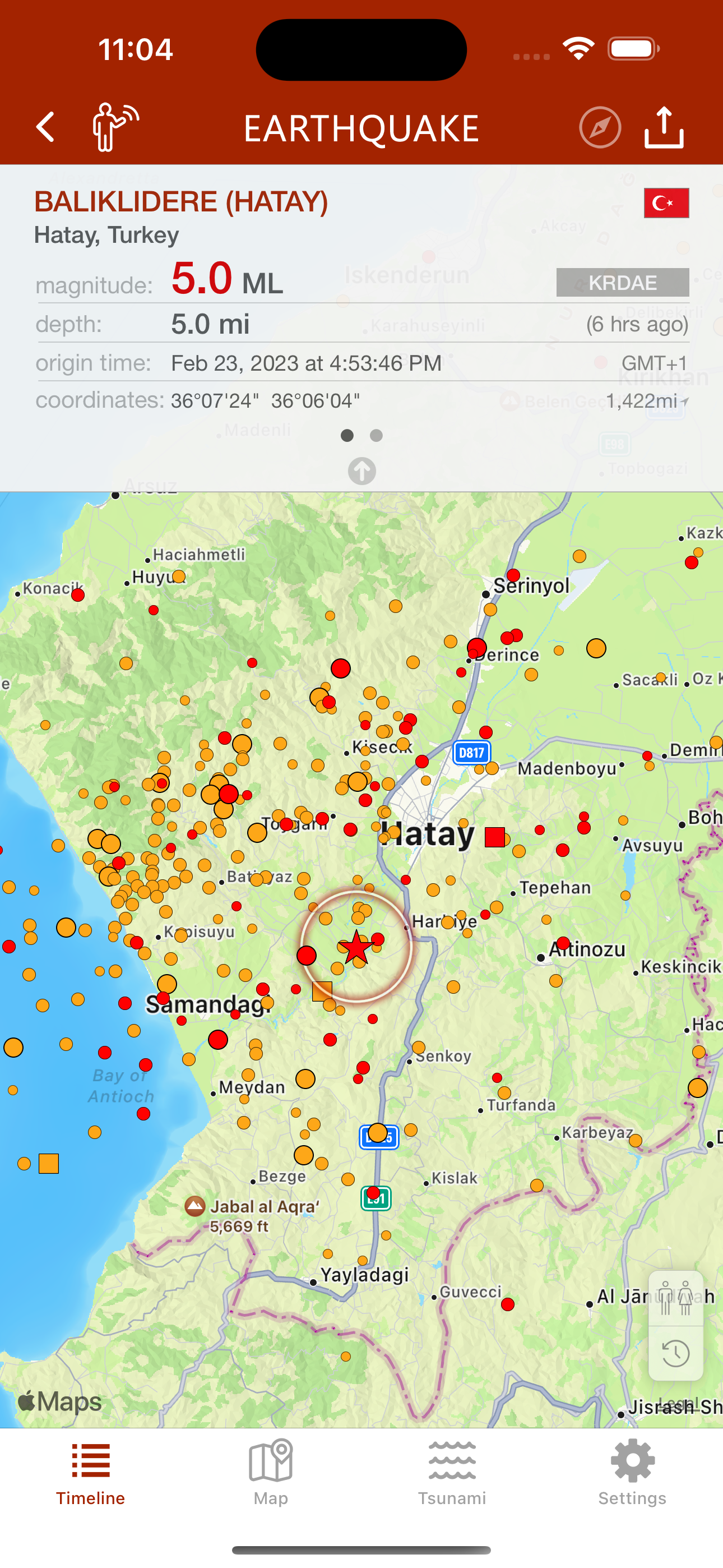723x1568 pixels.
Task: Tap the coordinates 36°07'24" 36°06'04"
Action: point(265,401)
